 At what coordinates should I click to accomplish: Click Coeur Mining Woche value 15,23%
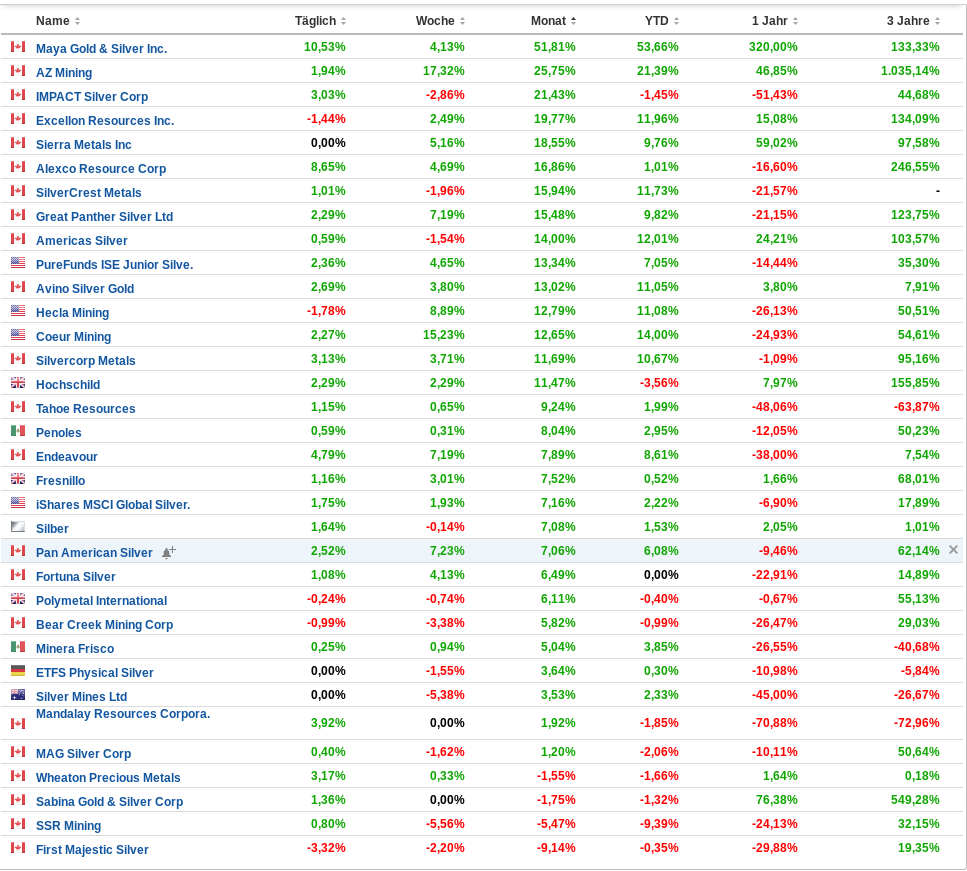coord(443,335)
